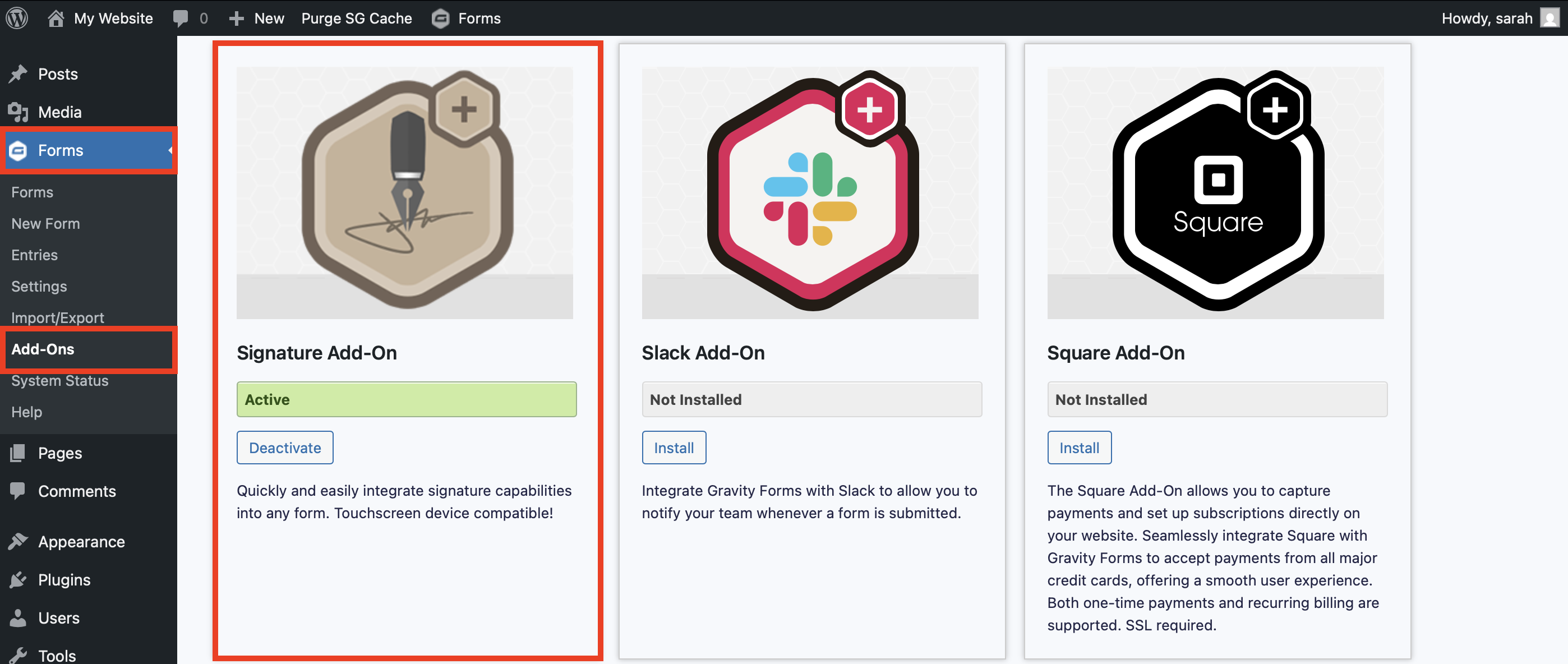This screenshot has height=664, width=1568.
Task: Collapse the highlighted Forms sidebar menu arrow
Action: pos(171,150)
